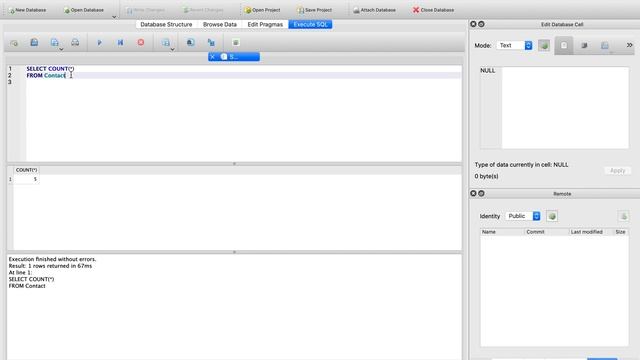The image size is (640, 360).
Task: Click the SELECT COUNT(*) line in editor
Action: pos(50,69)
